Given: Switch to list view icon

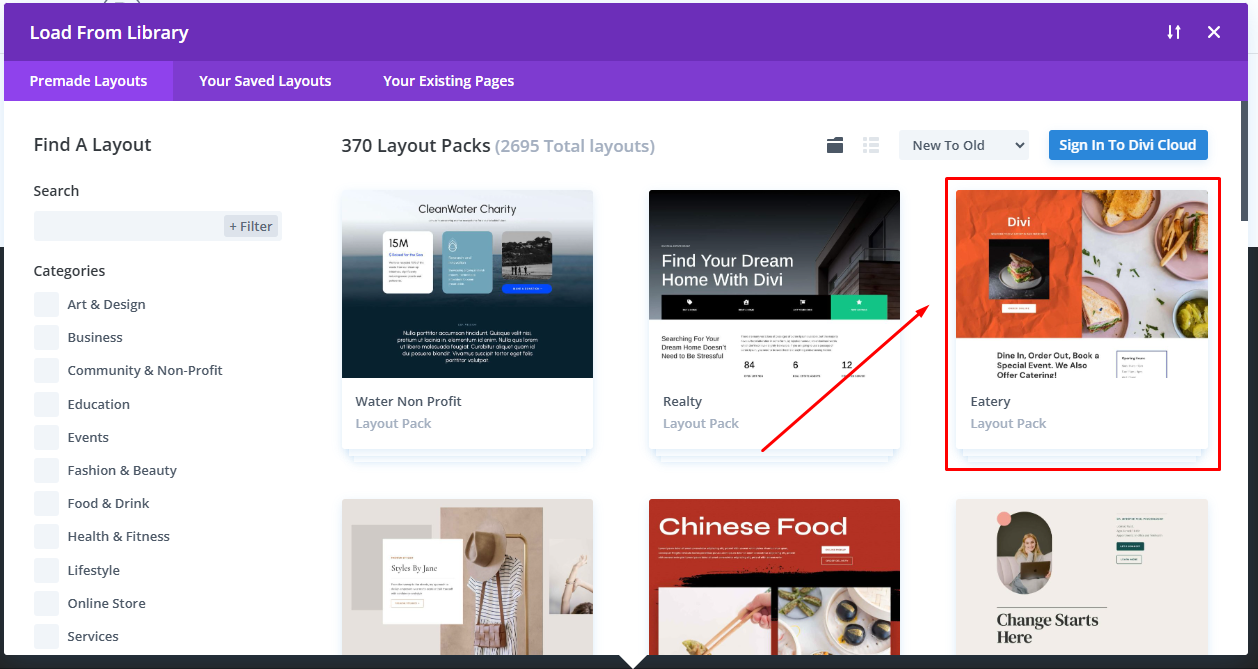Looking at the screenshot, I should click(871, 145).
